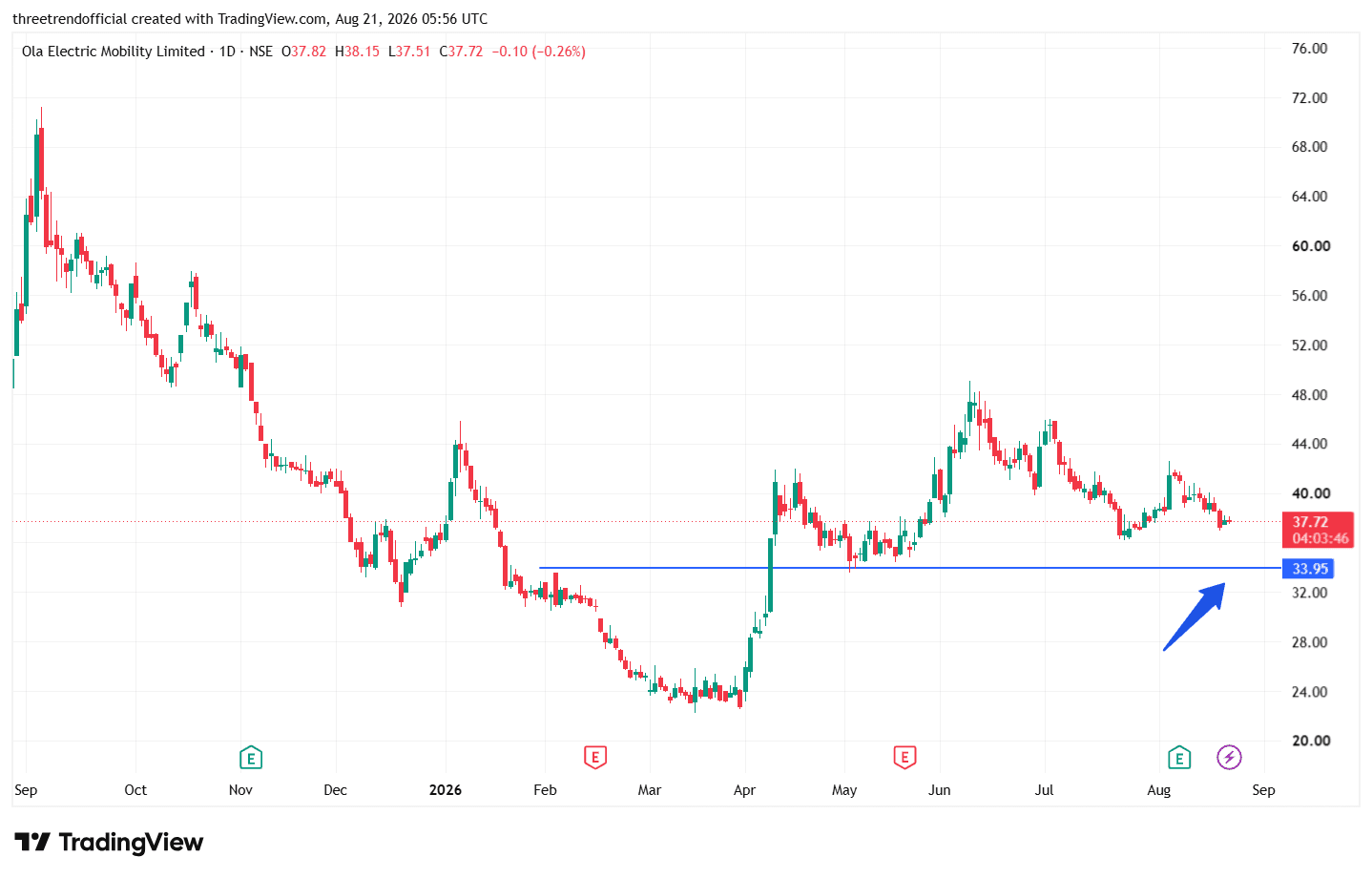Click the Jul label on the time axis
This screenshot has width=1372, height=878.
pyautogui.click(x=1045, y=790)
